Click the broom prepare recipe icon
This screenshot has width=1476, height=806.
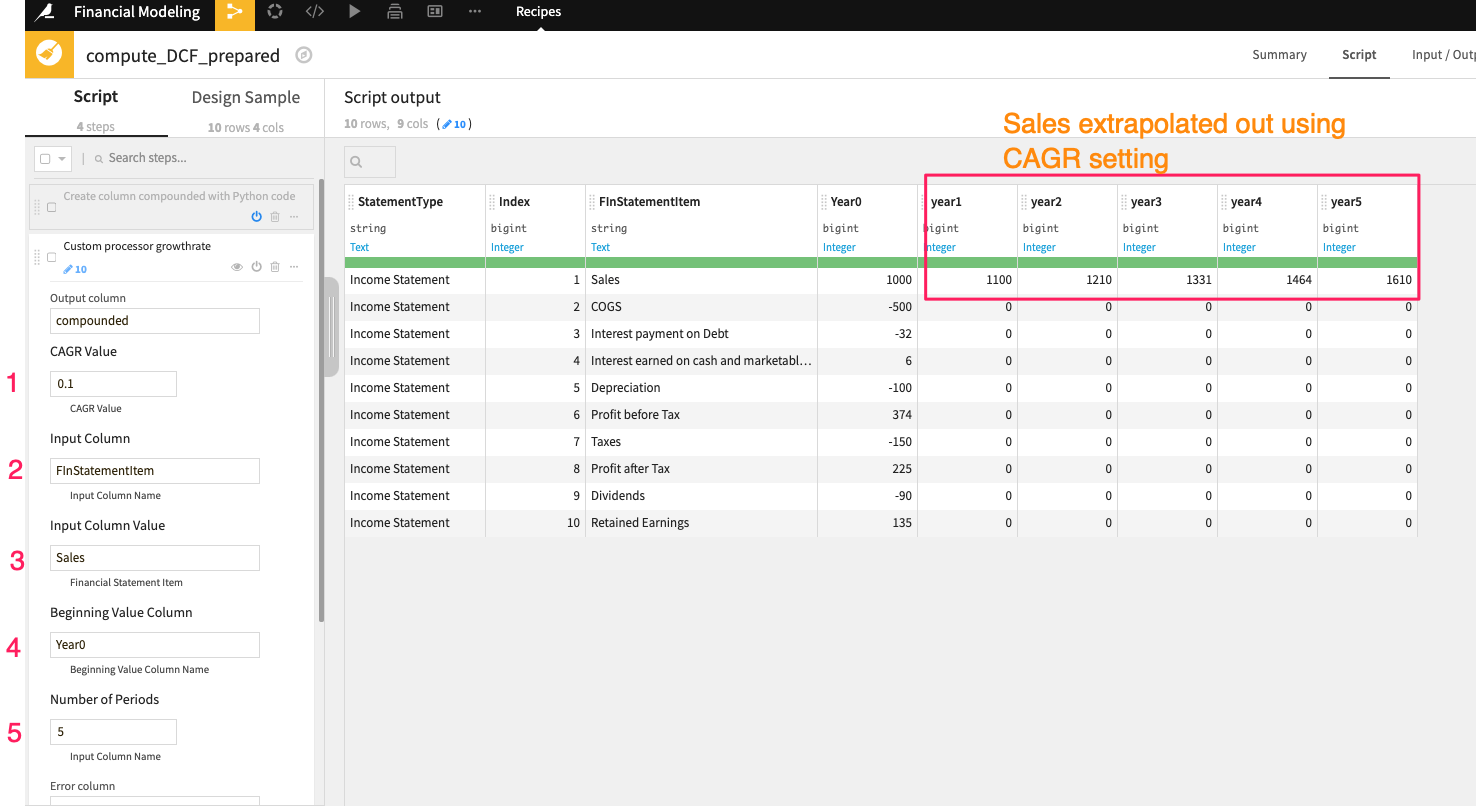pyautogui.click(x=49, y=54)
